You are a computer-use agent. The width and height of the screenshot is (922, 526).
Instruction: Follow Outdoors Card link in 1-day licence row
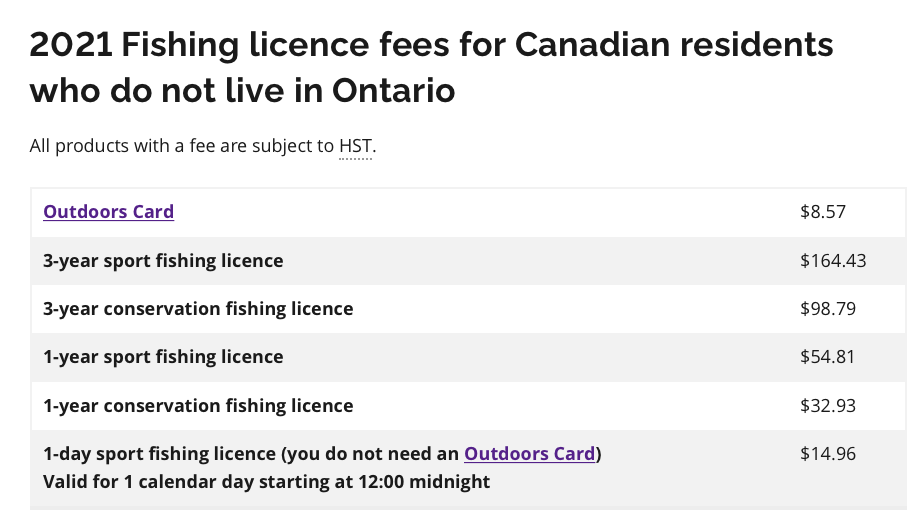[529, 454]
